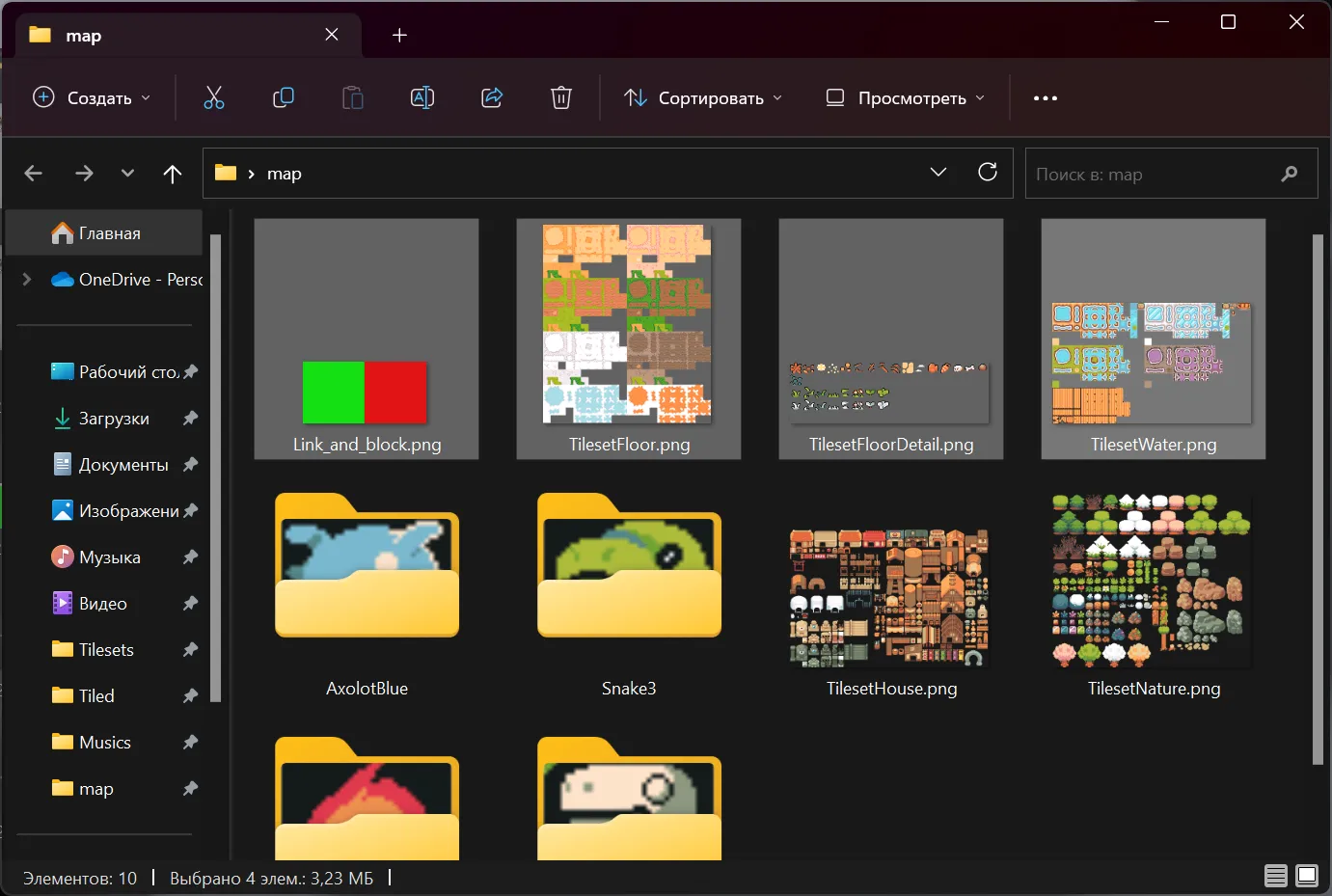The image size is (1332, 896).
Task: Click the Rename icon in toolbar
Action: pyautogui.click(x=422, y=97)
